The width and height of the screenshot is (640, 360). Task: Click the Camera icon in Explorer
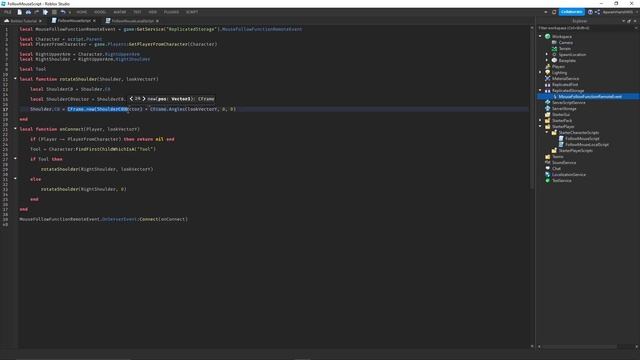click(x=554, y=42)
